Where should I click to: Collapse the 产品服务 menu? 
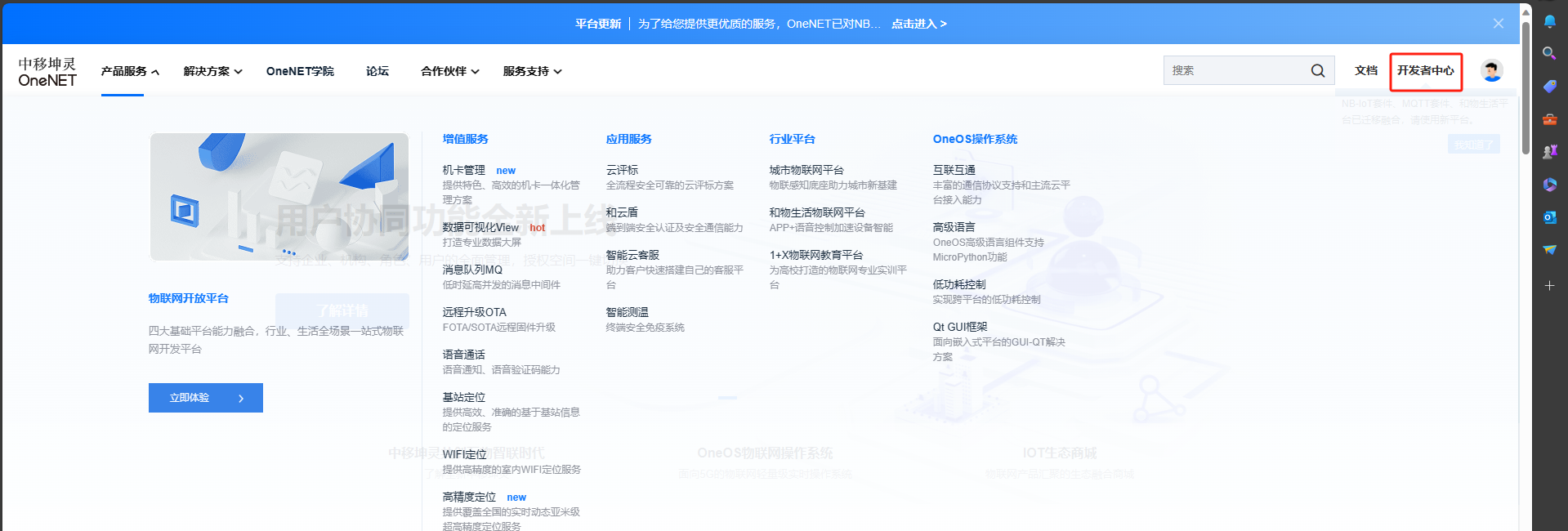(x=130, y=71)
